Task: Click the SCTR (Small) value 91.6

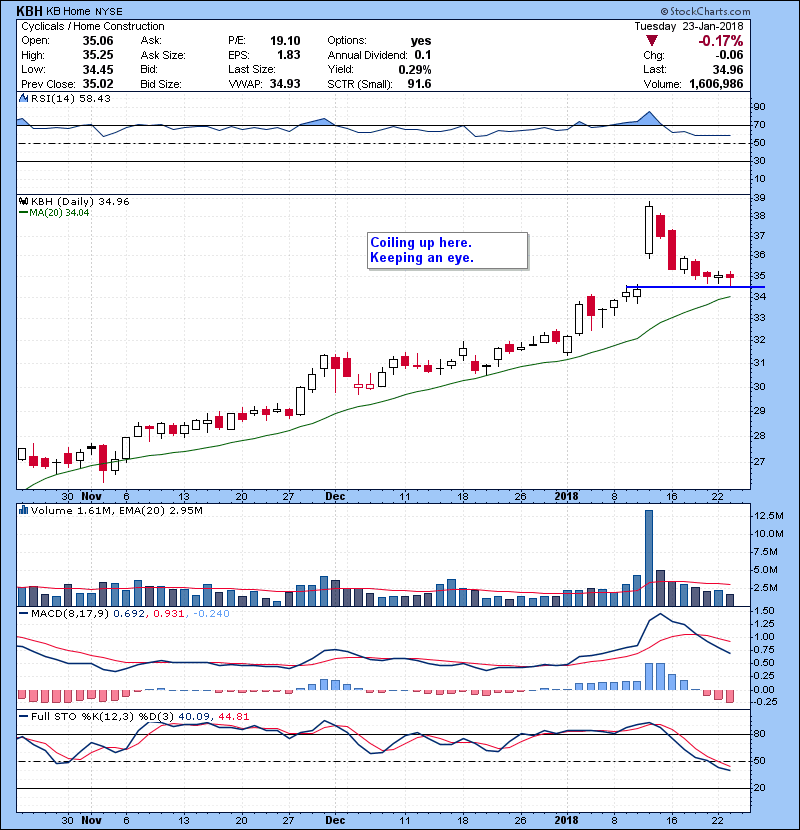Action: point(419,84)
